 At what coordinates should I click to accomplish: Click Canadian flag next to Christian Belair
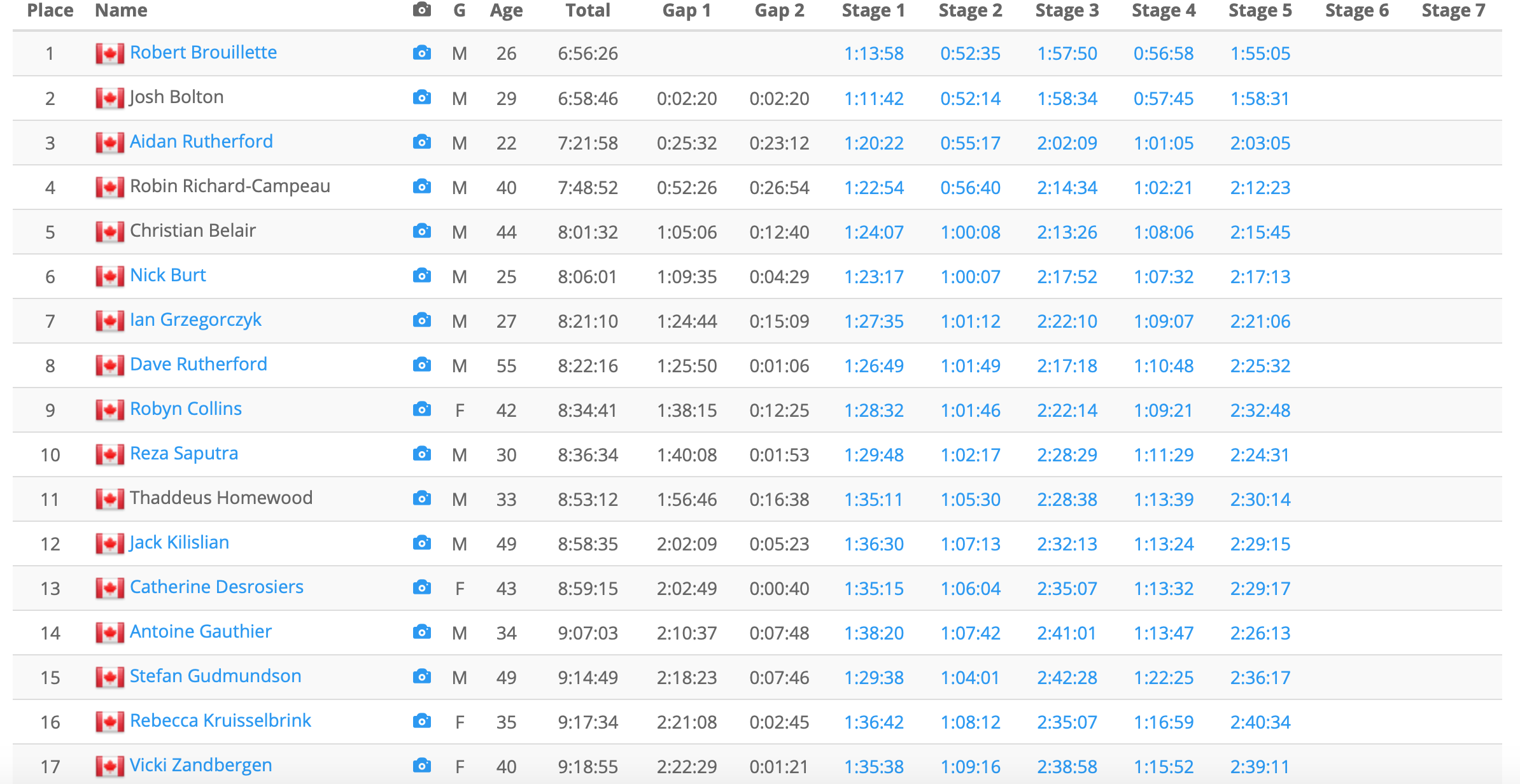pos(109,232)
